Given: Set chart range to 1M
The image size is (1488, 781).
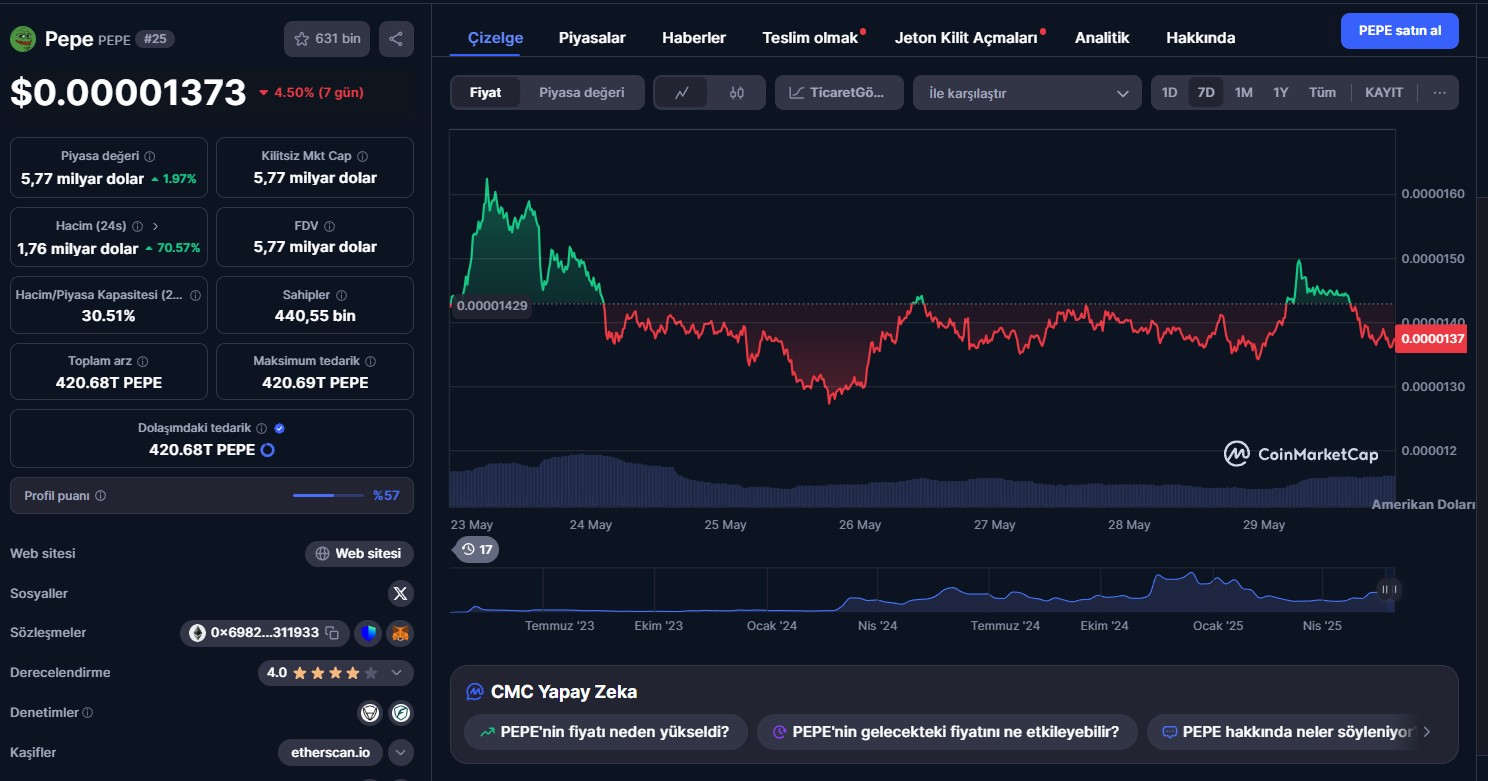Looking at the screenshot, I should (x=1243, y=93).
